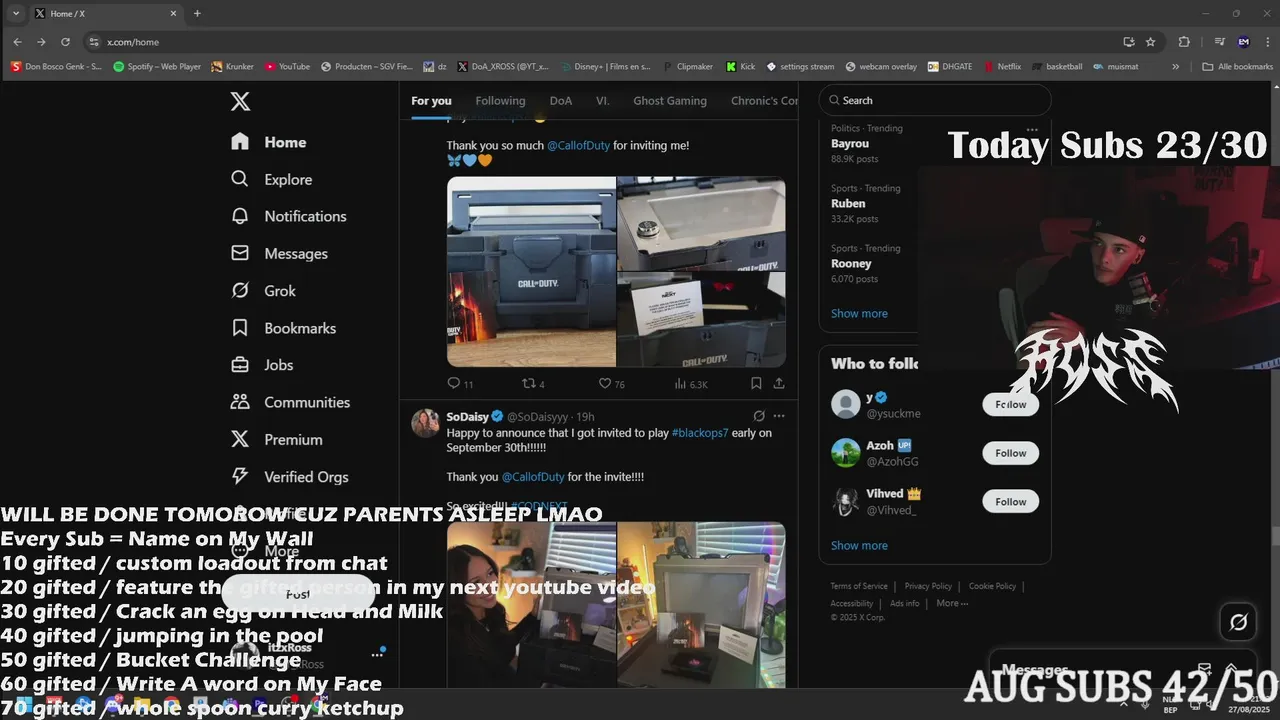This screenshot has height=720, width=1280.
Task: Open the Krunker bookmark
Action: 232,66
